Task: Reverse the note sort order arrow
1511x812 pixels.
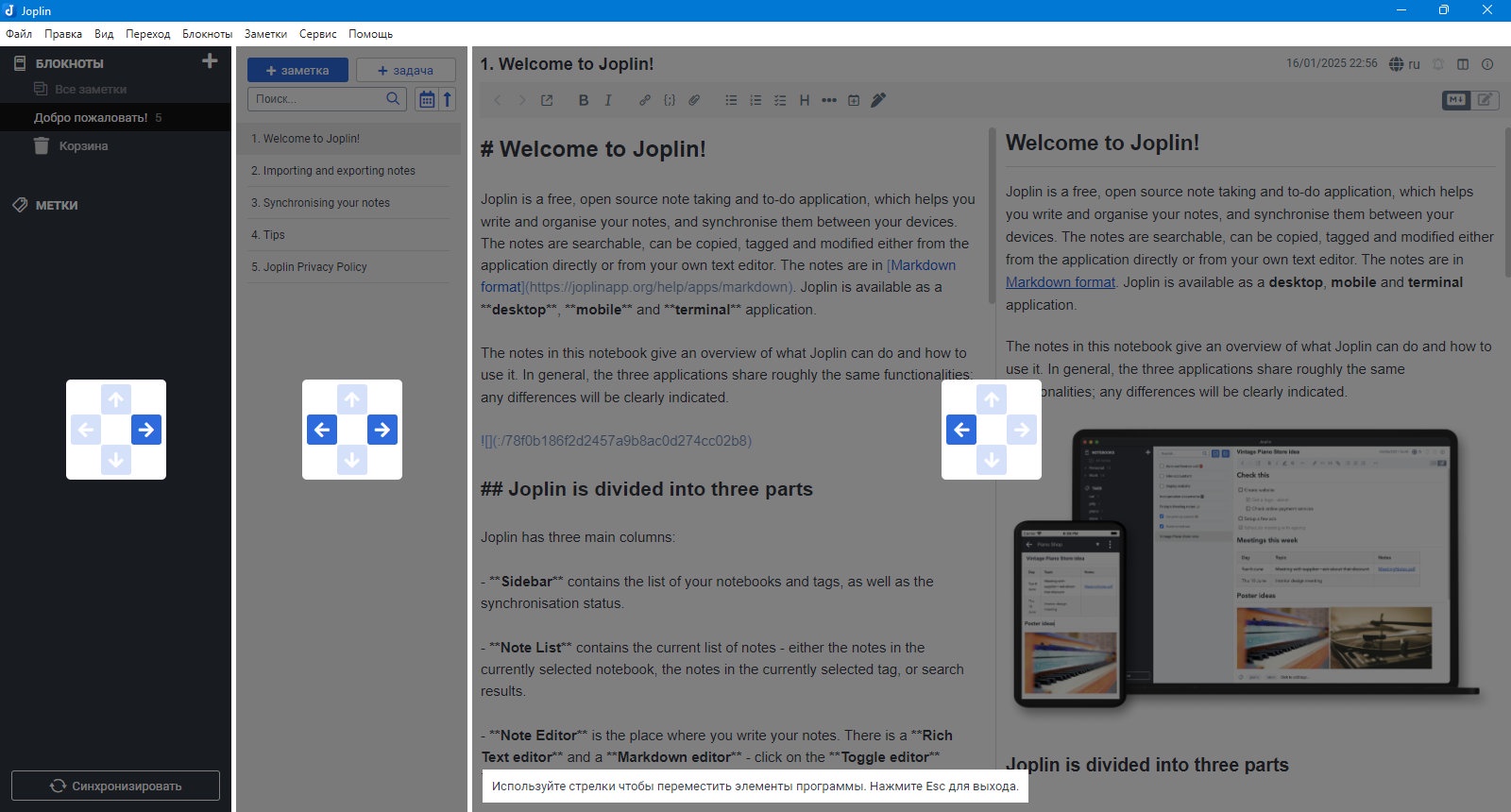Action: click(448, 99)
